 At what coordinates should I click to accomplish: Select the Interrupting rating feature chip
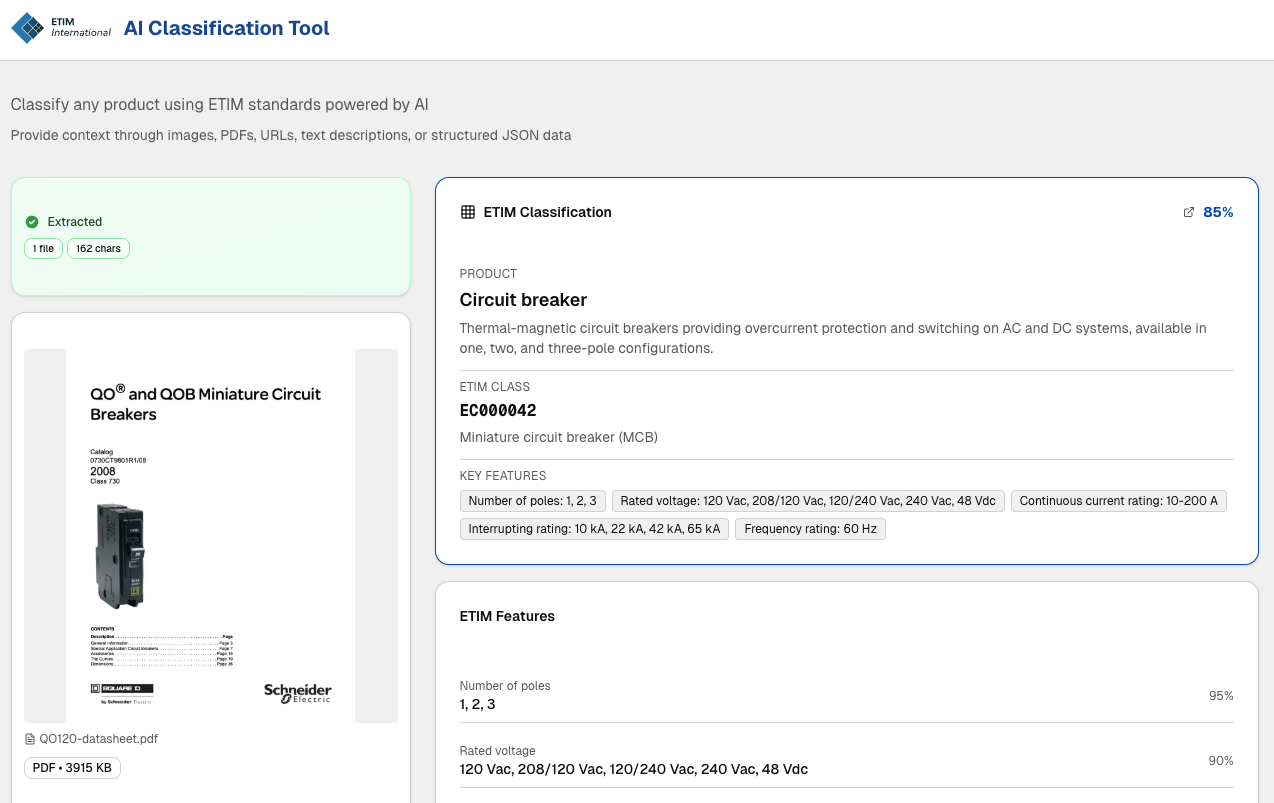tap(594, 529)
